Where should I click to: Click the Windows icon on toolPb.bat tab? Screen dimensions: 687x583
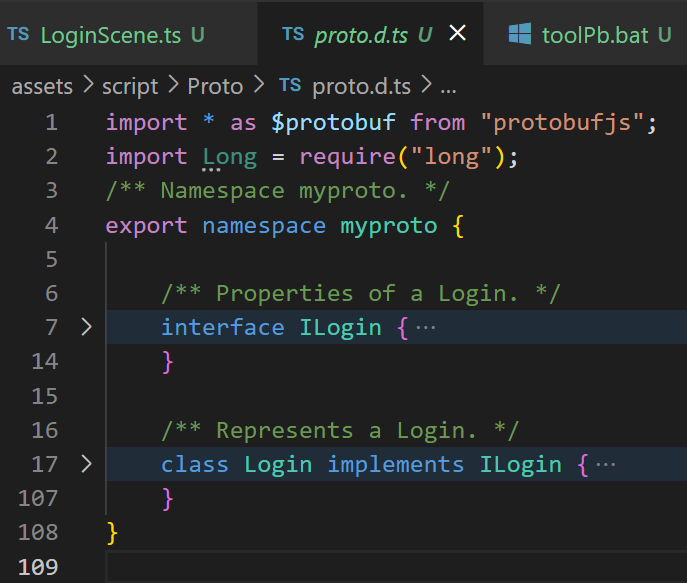[520, 34]
